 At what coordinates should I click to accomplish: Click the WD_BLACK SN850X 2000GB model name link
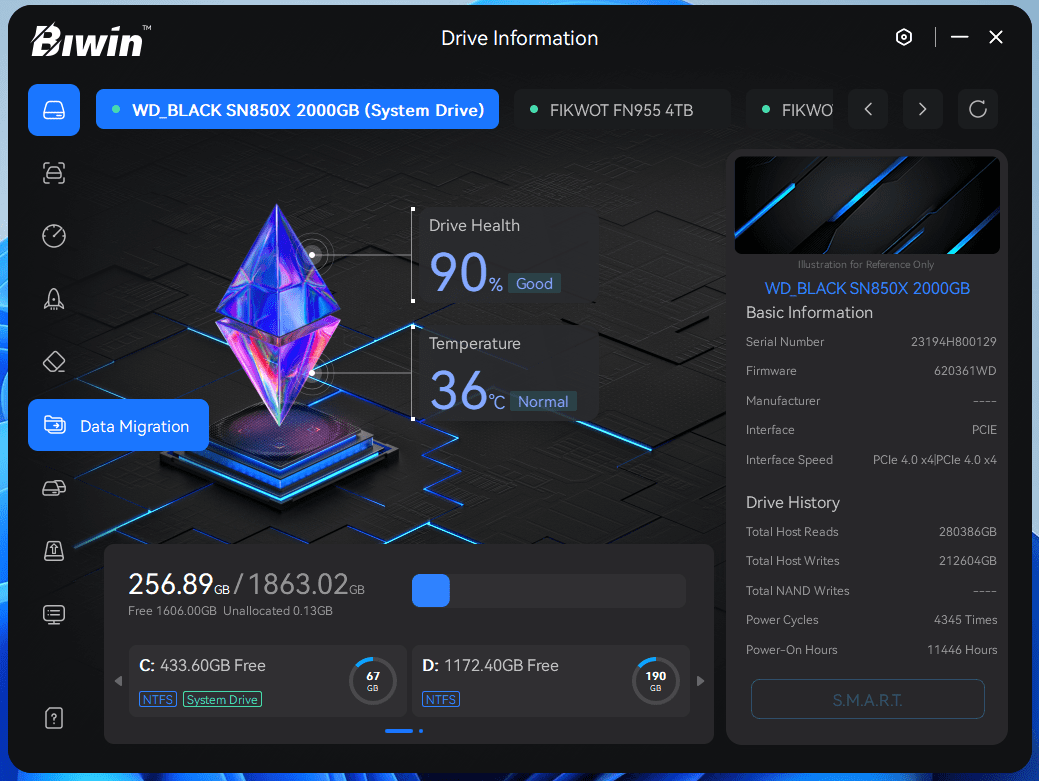[x=867, y=288]
